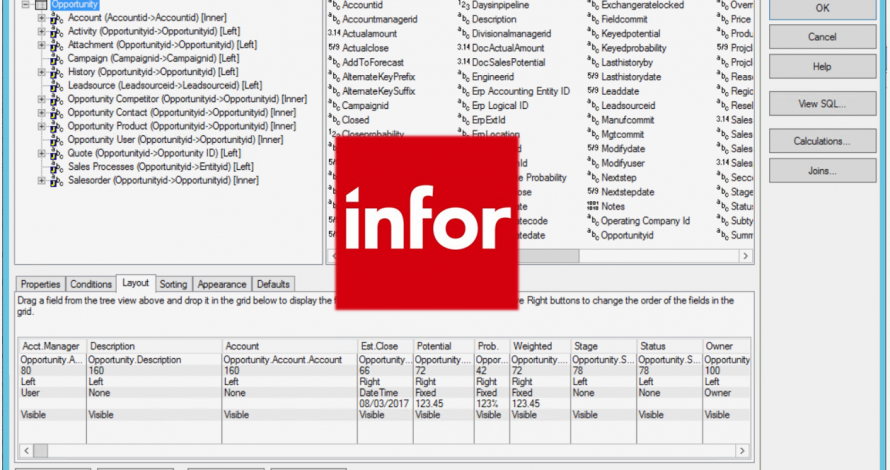Image resolution: width=890 pixels, height=470 pixels.
Task: Click the View SQL... button
Action: (822, 104)
